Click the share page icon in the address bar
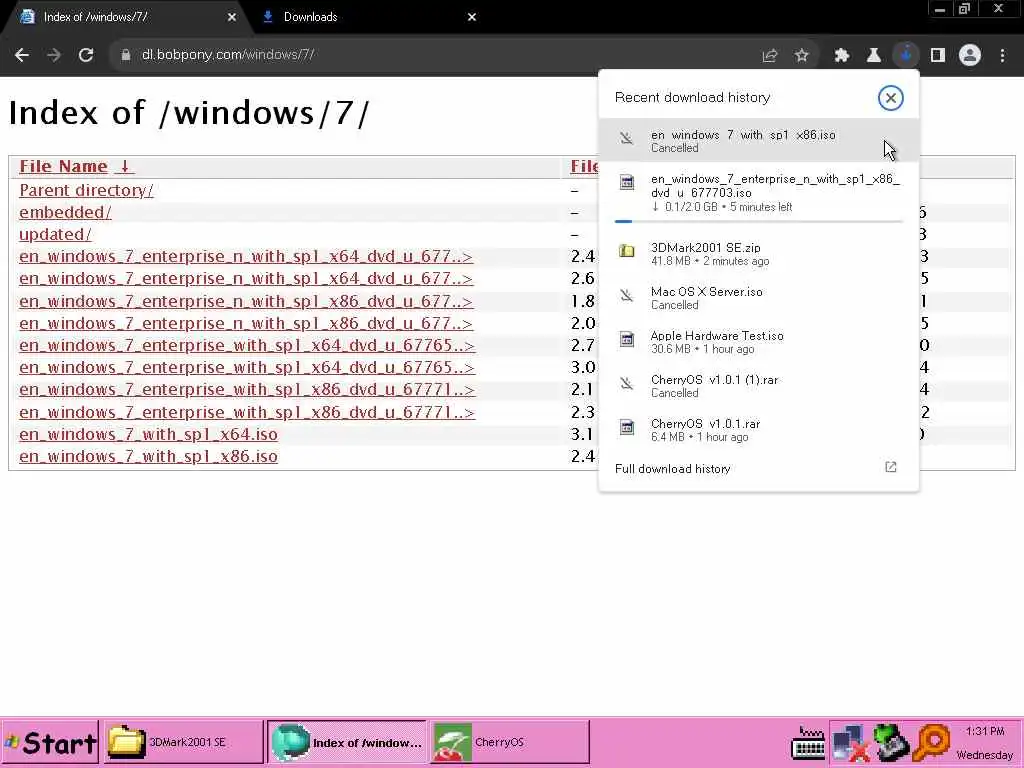The width and height of the screenshot is (1024, 768). 770,56
